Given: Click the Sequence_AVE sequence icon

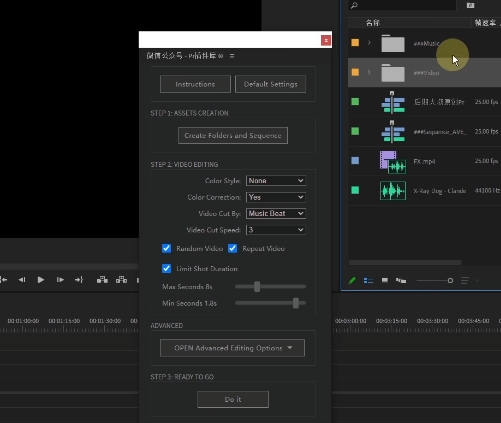Looking at the screenshot, I should point(393,131).
